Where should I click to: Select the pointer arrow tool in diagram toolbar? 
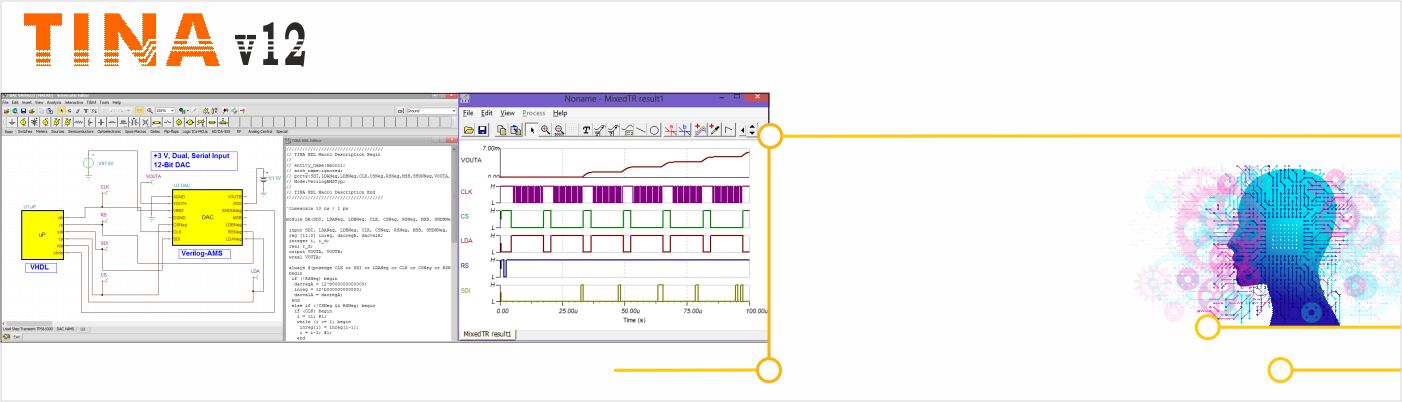point(531,130)
